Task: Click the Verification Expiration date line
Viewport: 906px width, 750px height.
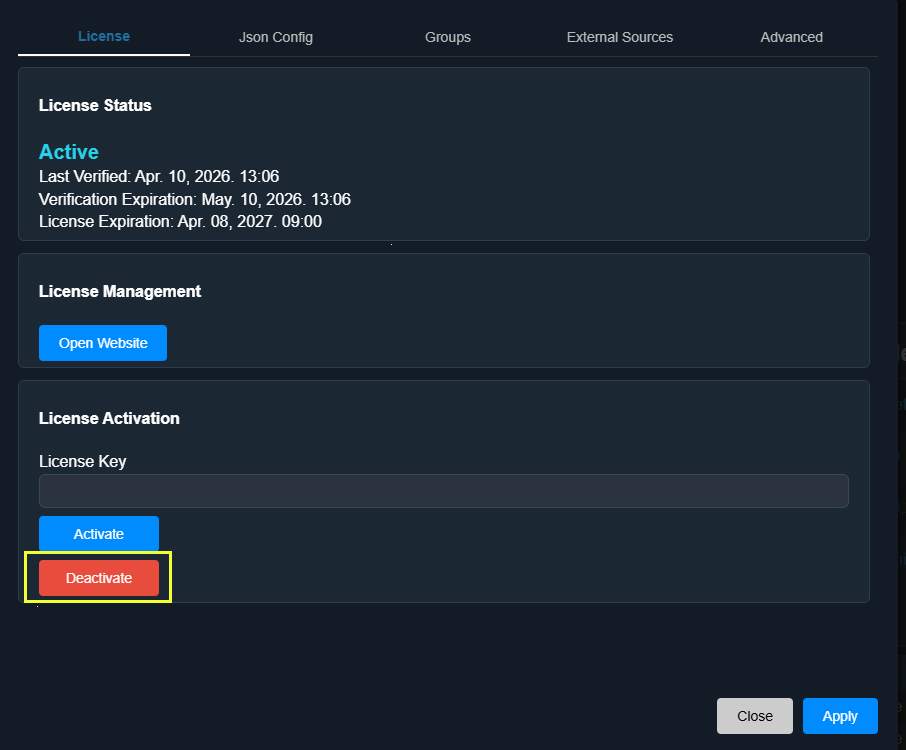Action: click(x=194, y=199)
